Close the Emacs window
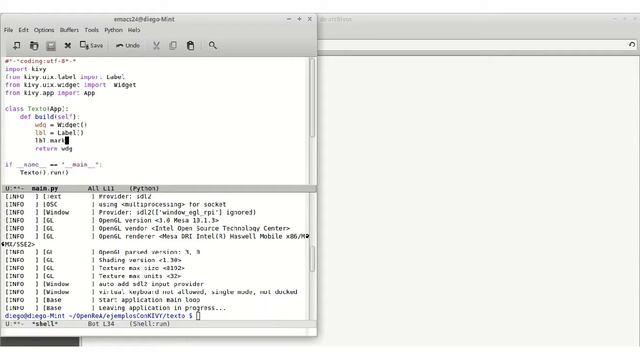Viewport: 640px width, 360px height. 309,19
